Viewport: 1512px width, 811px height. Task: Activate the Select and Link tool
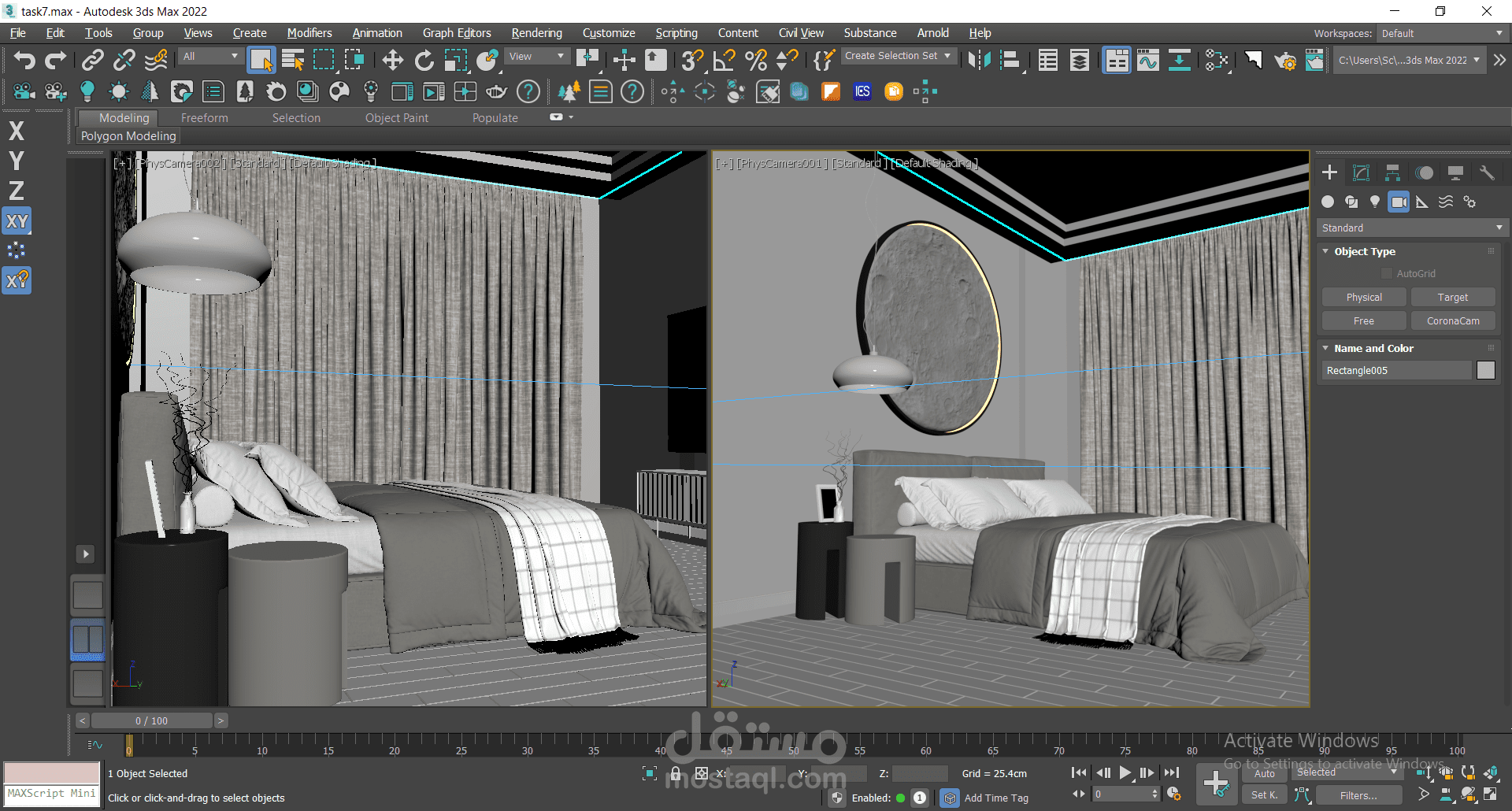point(93,60)
